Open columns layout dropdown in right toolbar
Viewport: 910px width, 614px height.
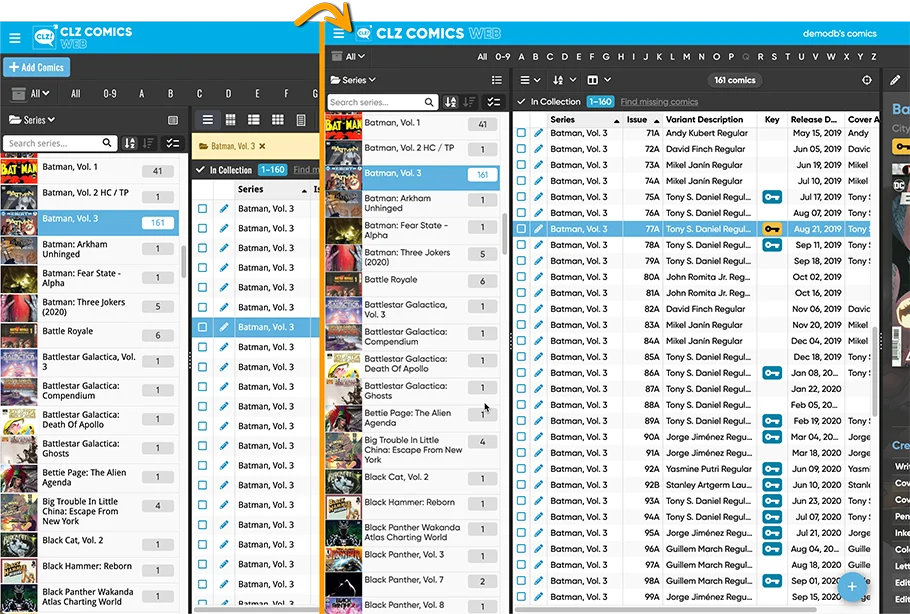point(599,80)
